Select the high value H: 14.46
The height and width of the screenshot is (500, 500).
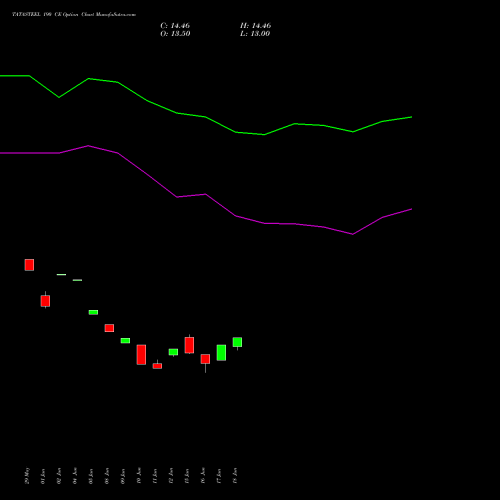(x=255, y=26)
